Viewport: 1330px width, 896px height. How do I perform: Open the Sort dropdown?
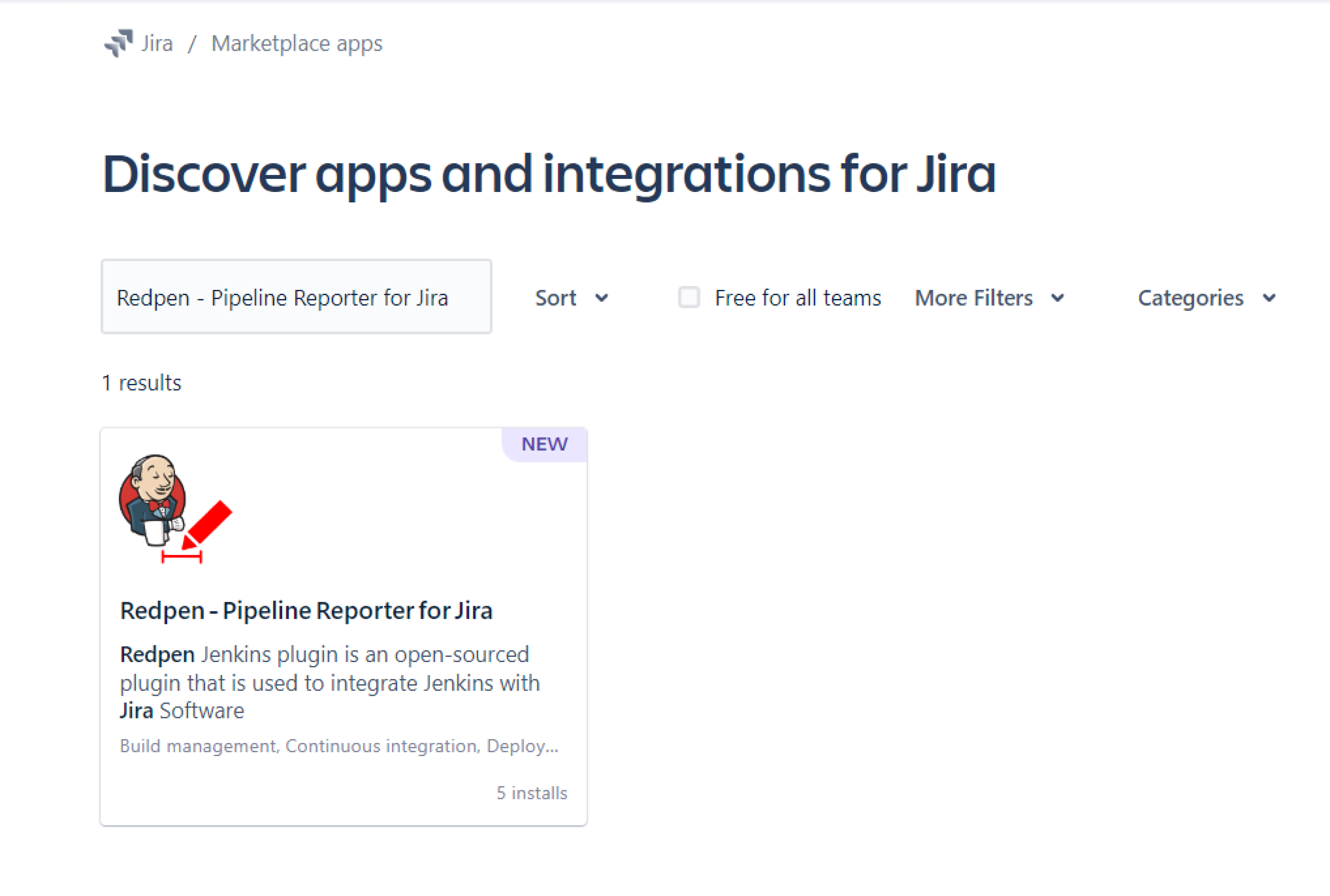coord(571,298)
